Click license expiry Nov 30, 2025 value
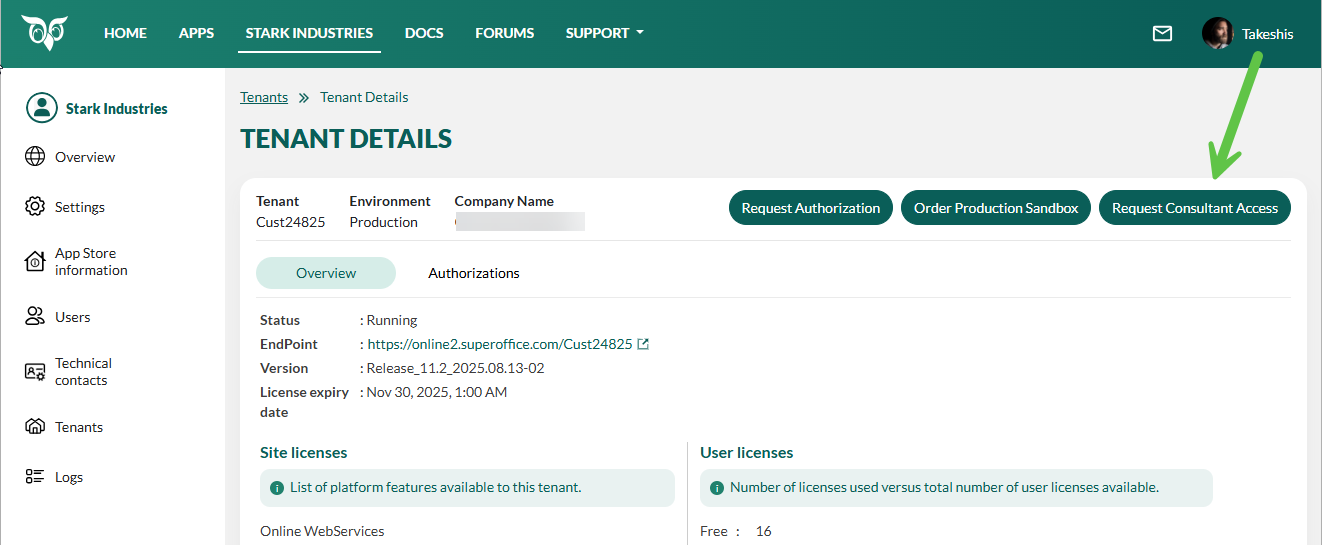 tap(437, 392)
